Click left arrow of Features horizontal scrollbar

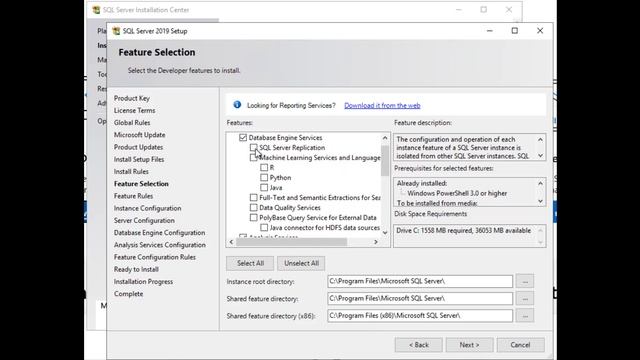click(x=231, y=242)
